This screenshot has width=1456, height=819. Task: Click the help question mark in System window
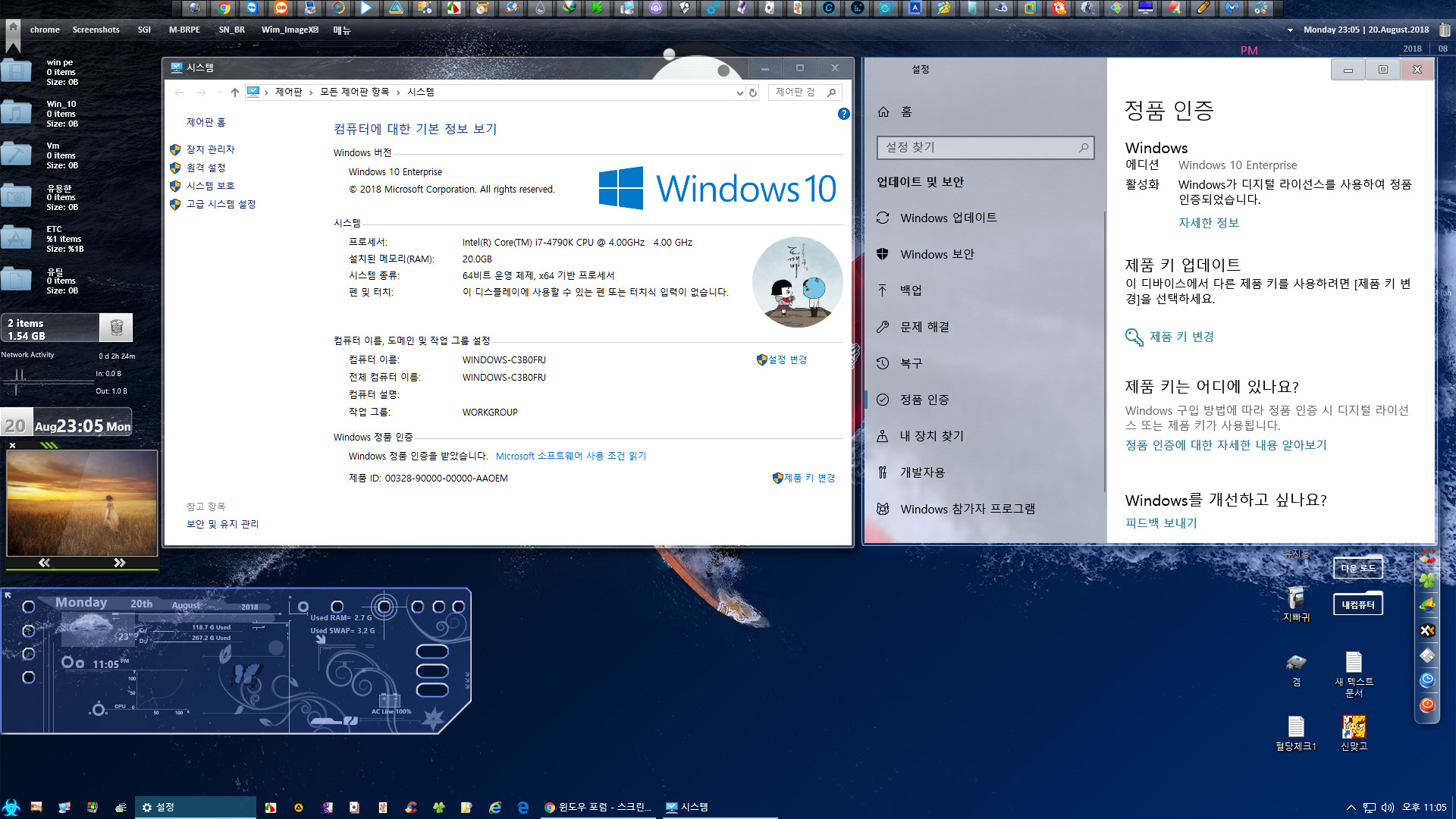pyautogui.click(x=843, y=114)
